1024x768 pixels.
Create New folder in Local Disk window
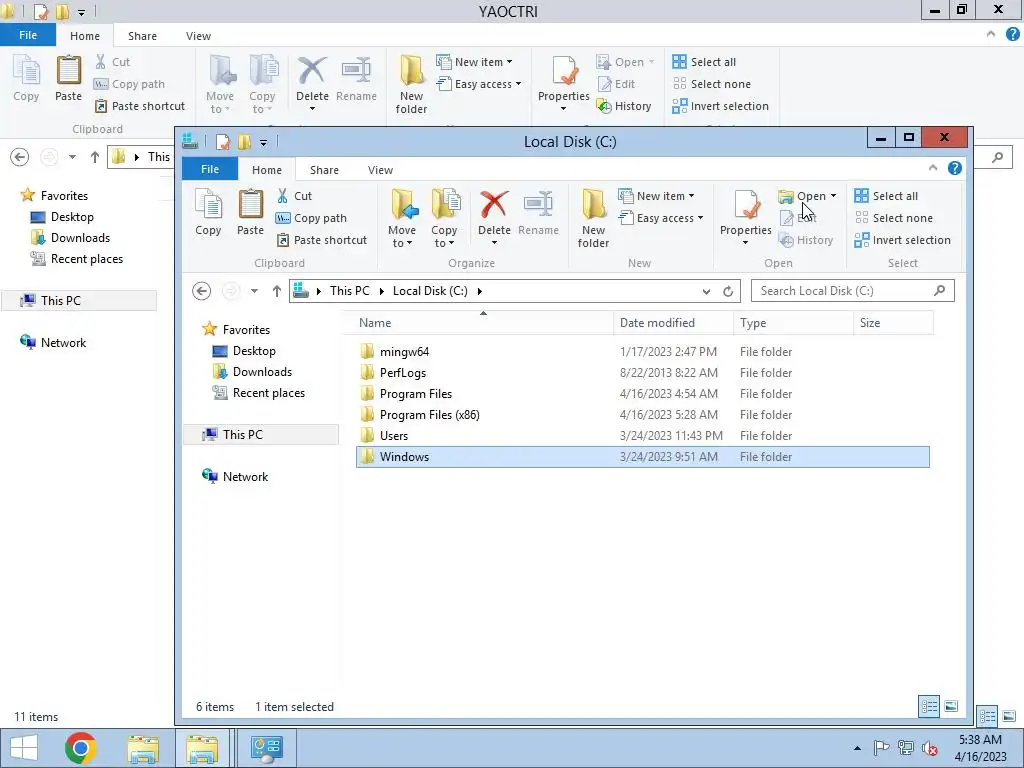593,218
